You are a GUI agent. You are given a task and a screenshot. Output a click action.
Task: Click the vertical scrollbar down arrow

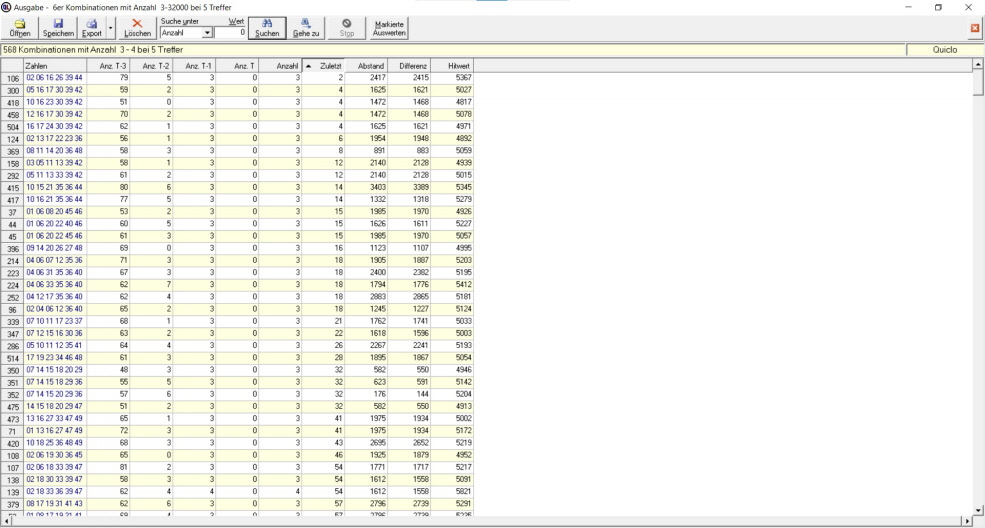[x=978, y=510]
